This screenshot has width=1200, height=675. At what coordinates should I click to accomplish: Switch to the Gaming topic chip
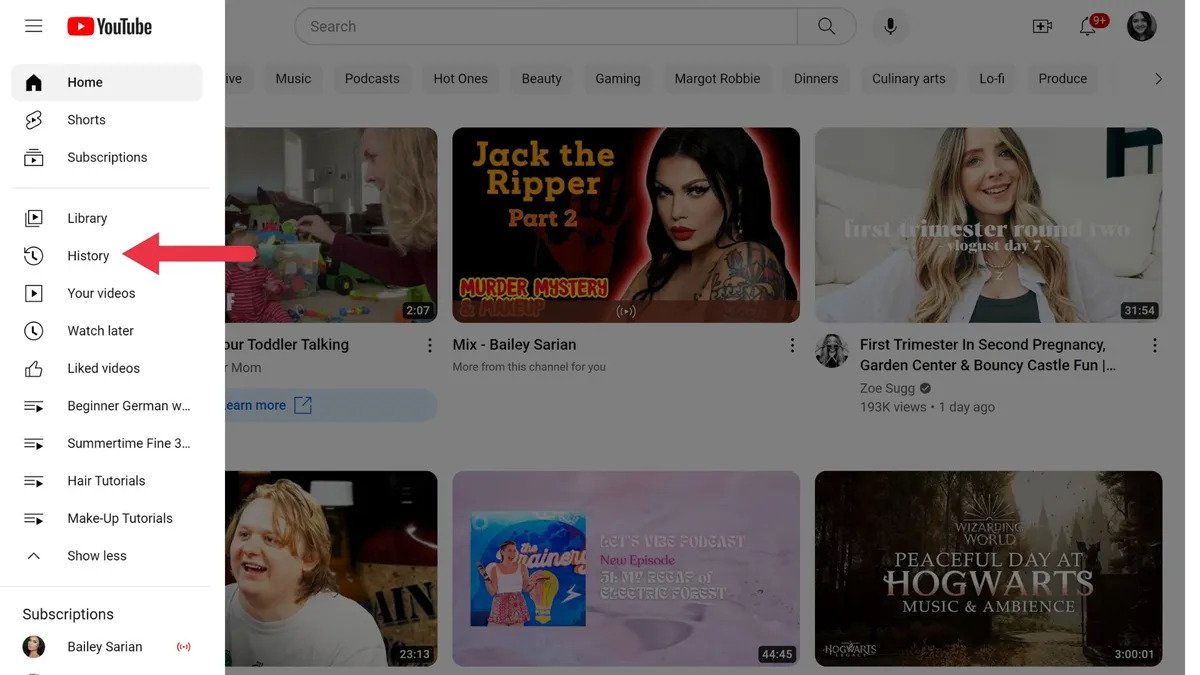[x=617, y=78]
